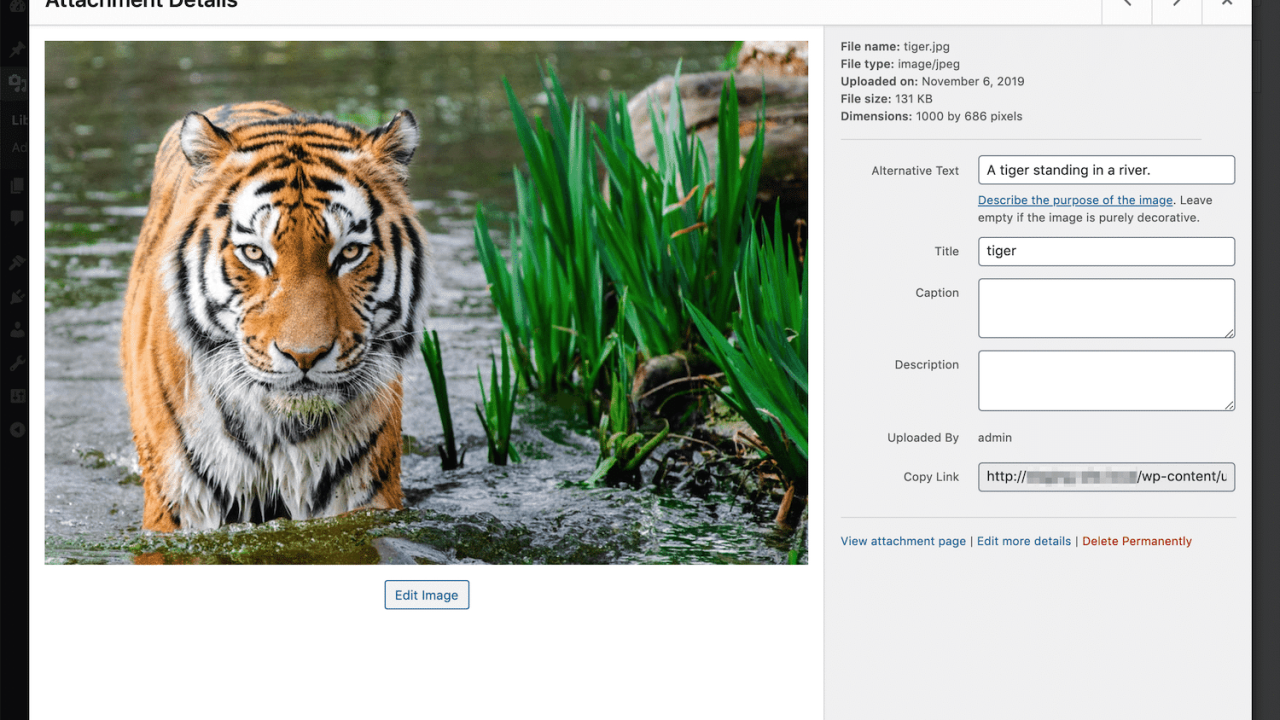Click the Edit Image button
Image resolution: width=1280 pixels, height=720 pixels.
427,594
